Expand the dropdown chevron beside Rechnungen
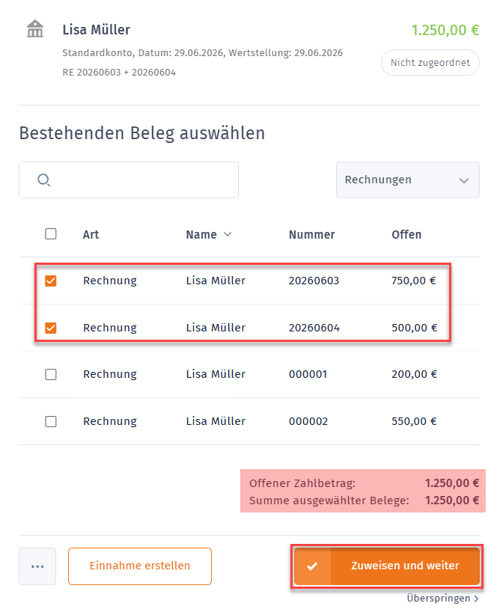500x609 pixels. tap(464, 181)
